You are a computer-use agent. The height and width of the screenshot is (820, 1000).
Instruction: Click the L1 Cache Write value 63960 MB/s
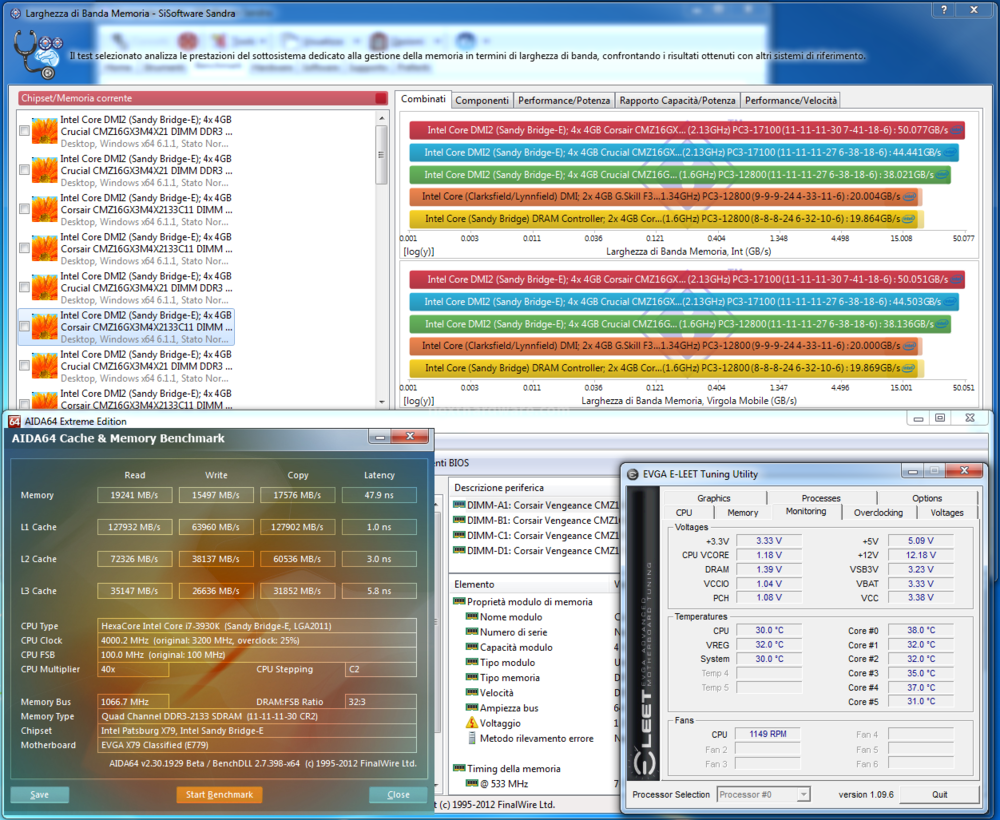[216, 527]
